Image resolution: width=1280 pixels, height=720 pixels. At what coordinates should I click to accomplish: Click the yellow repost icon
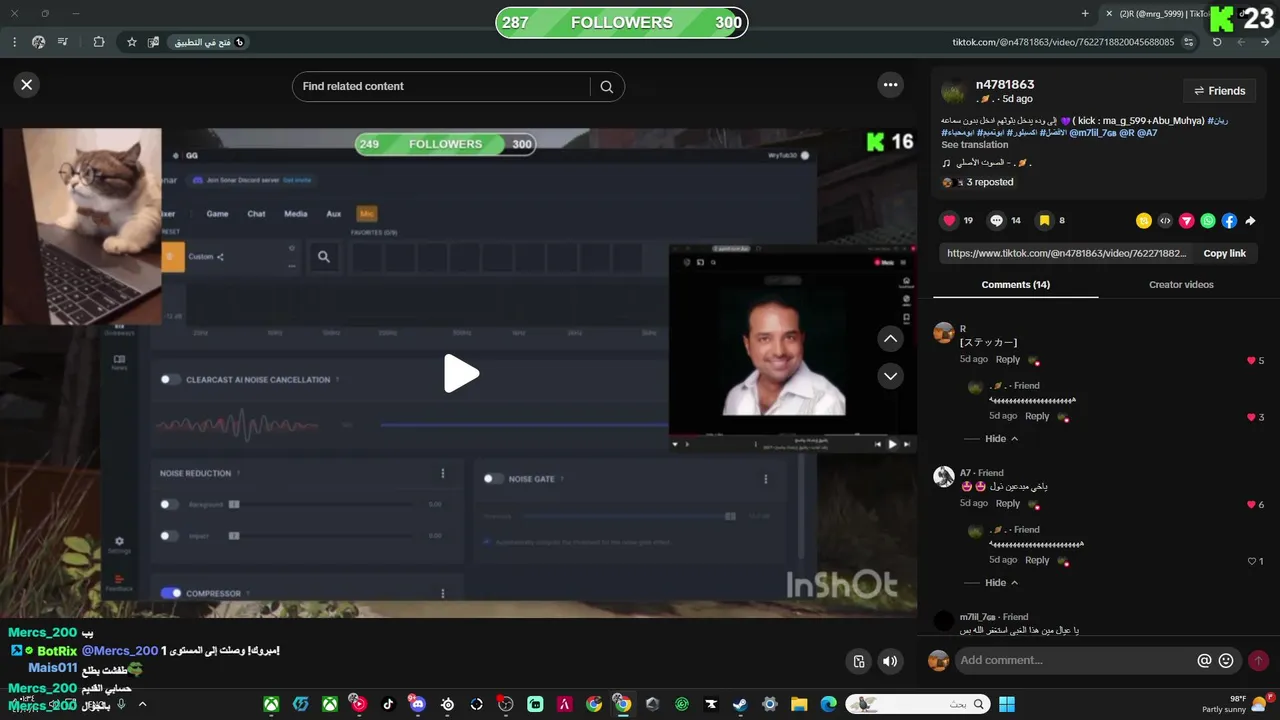pos(1144,221)
